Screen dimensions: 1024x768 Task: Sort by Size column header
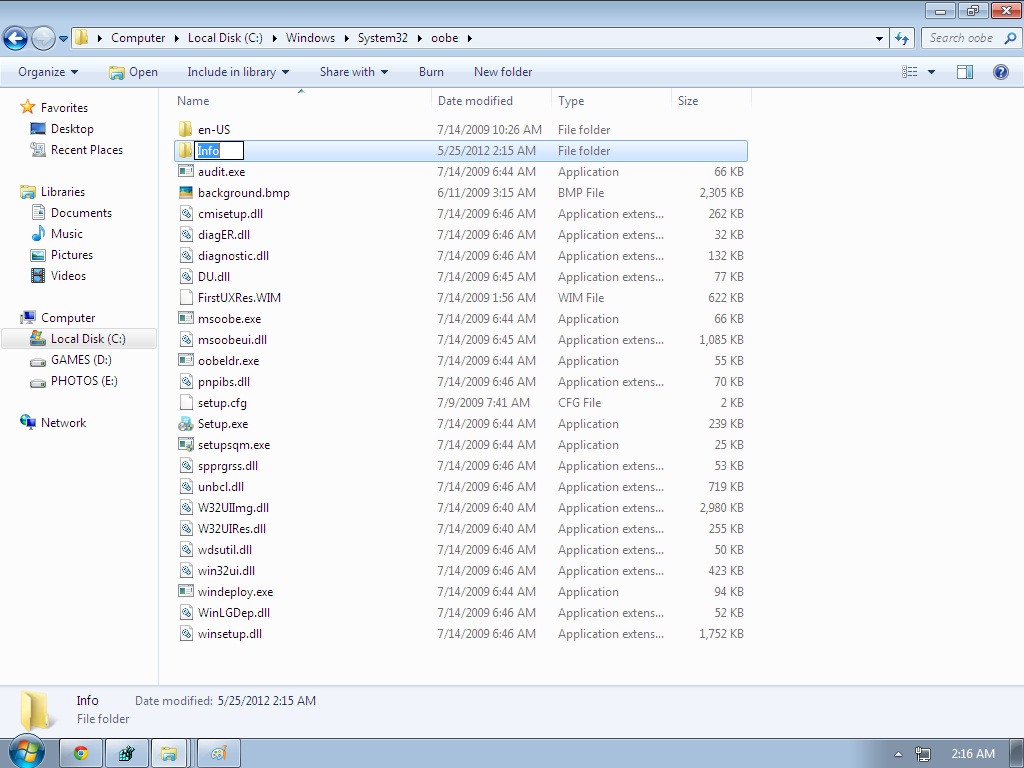[x=688, y=101]
